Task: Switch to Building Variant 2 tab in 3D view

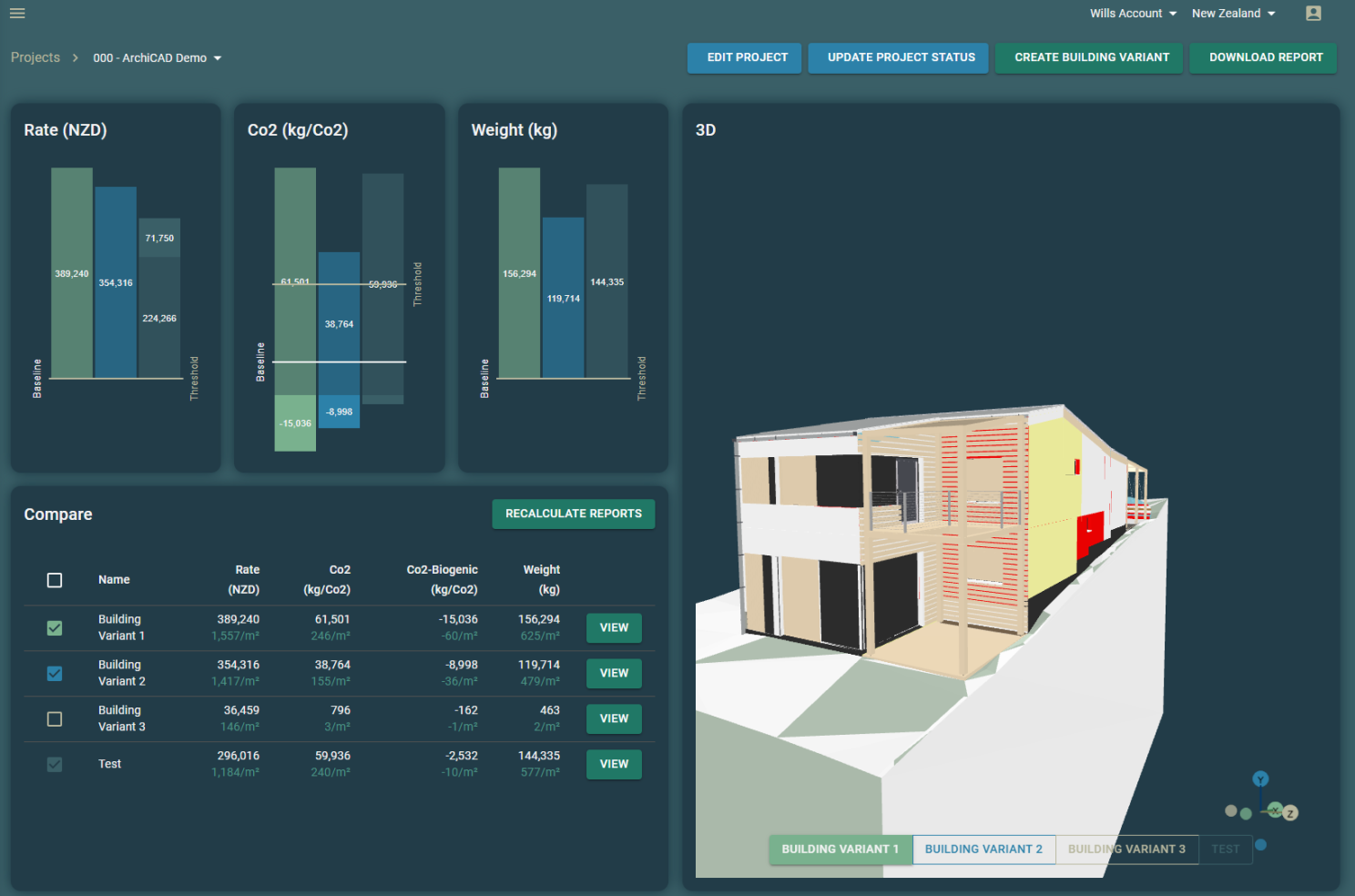Action: [983, 850]
